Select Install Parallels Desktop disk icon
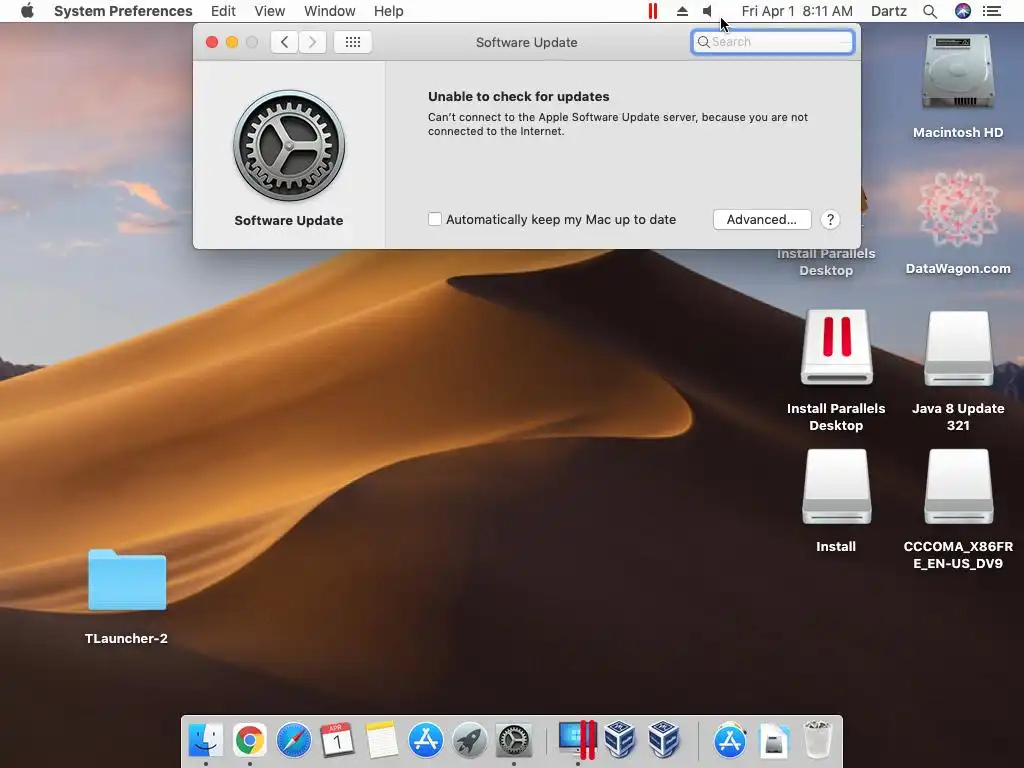 [837, 347]
